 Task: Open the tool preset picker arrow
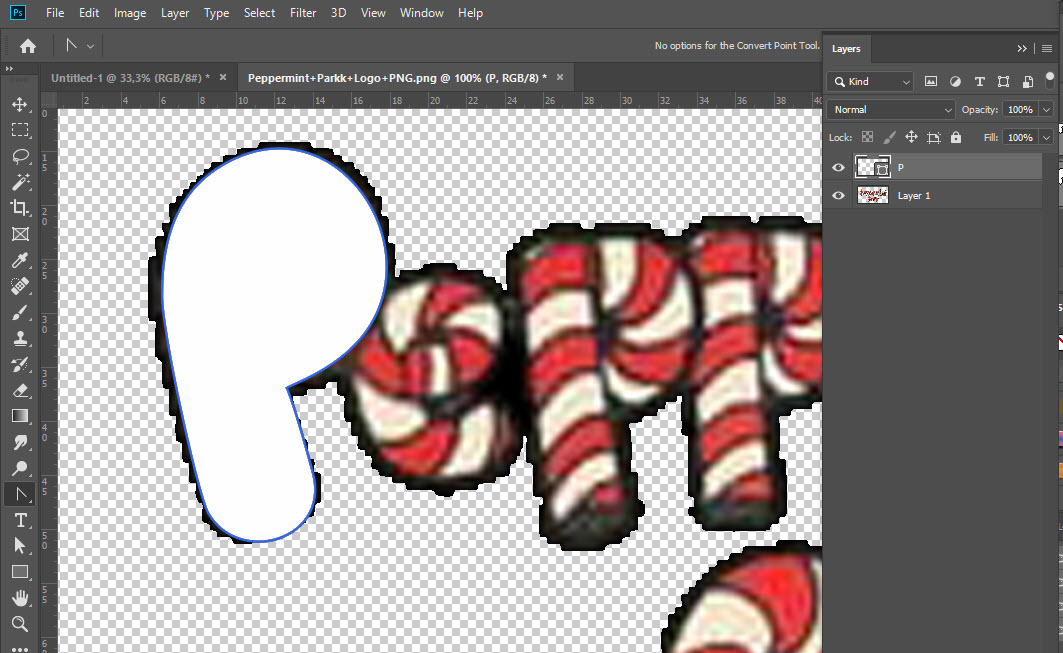click(90, 46)
